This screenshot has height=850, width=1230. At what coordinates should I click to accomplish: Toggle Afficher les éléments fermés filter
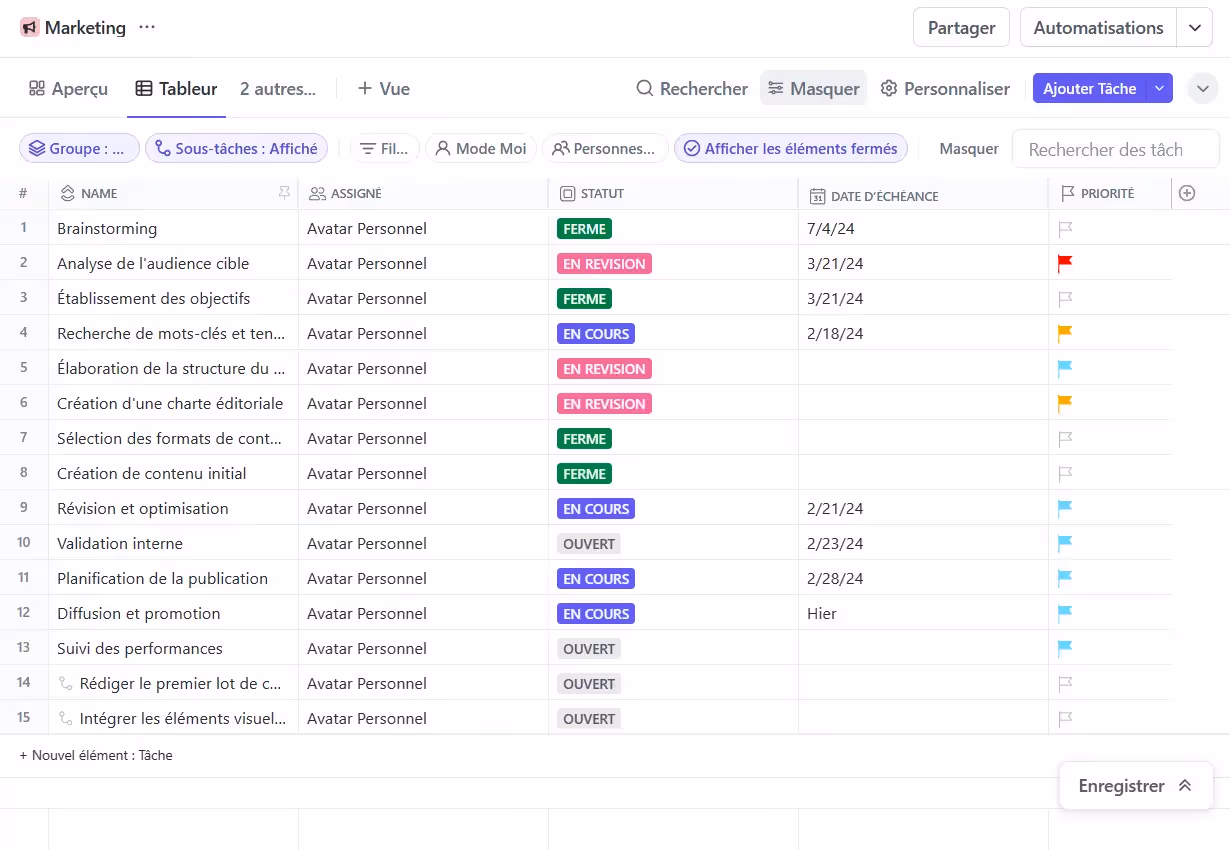(x=791, y=149)
